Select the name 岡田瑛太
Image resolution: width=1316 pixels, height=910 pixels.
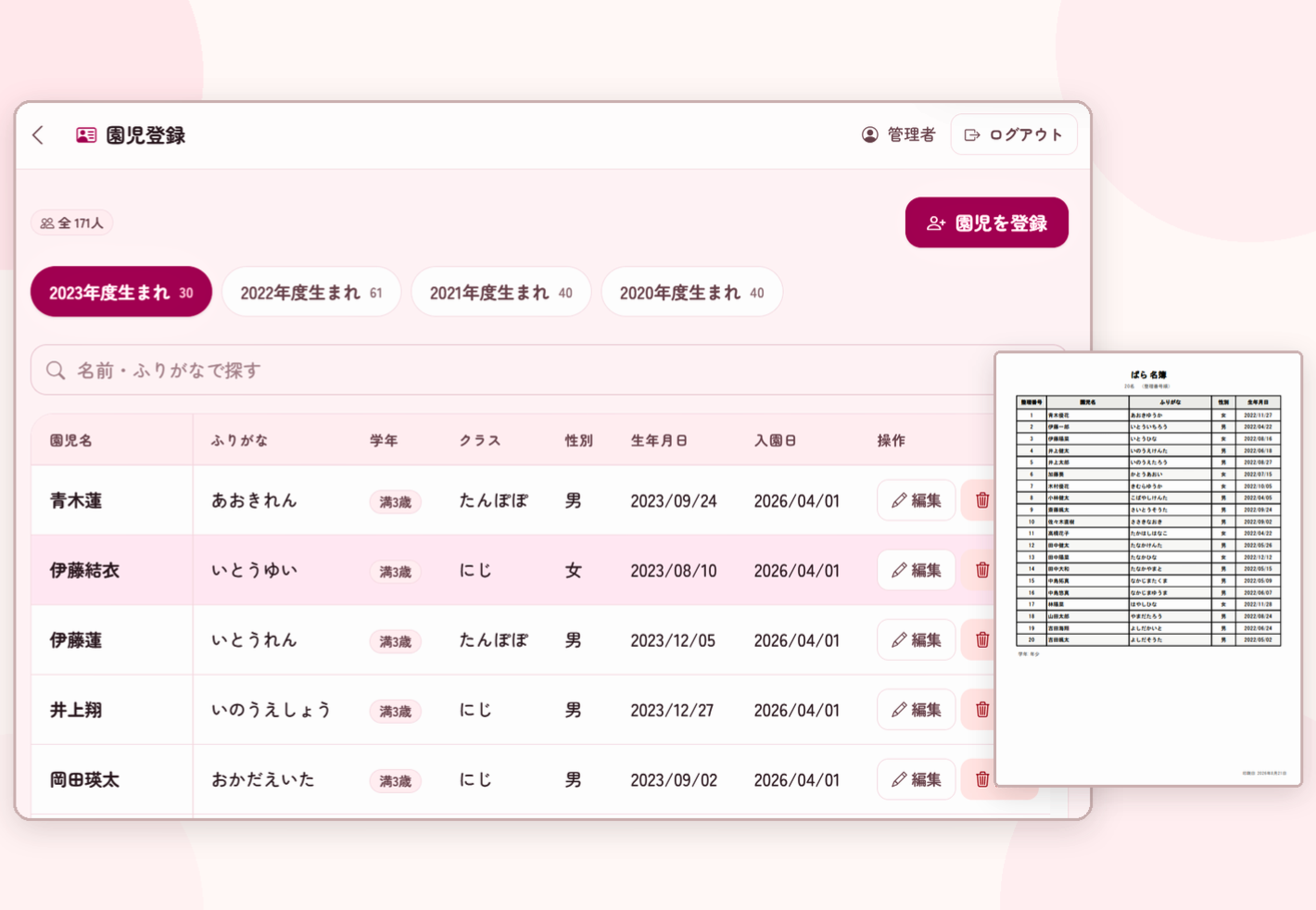[x=84, y=780]
